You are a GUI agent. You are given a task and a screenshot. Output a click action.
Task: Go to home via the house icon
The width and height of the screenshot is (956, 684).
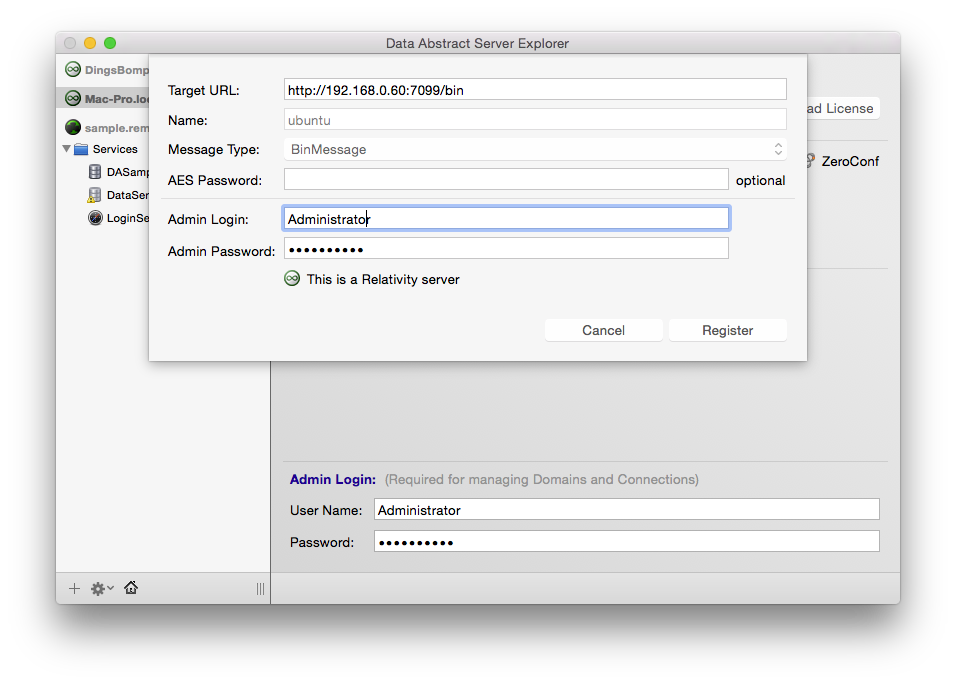pyautogui.click(x=131, y=588)
